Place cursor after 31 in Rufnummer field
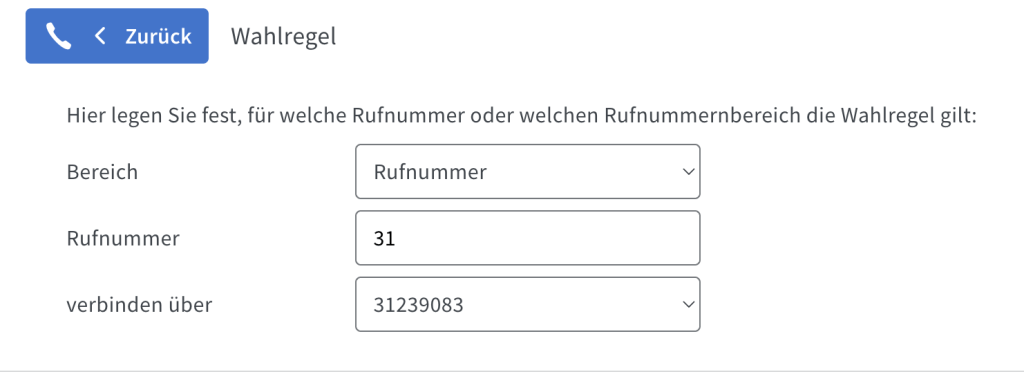Viewport: 1024px width, 372px height. pos(398,239)
